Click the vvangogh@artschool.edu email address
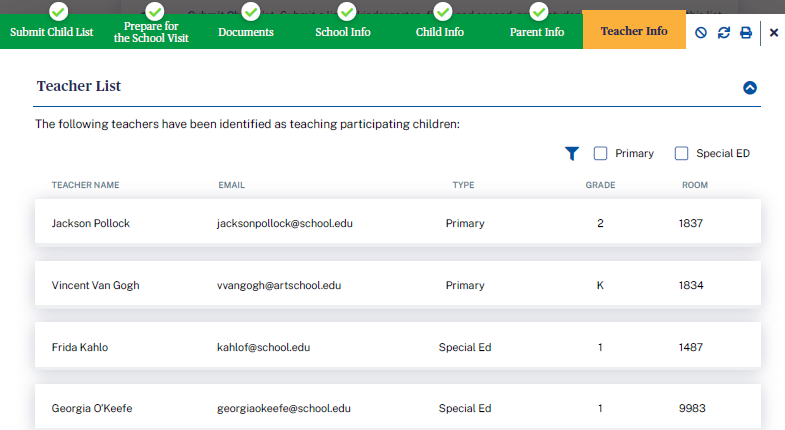 279,285
